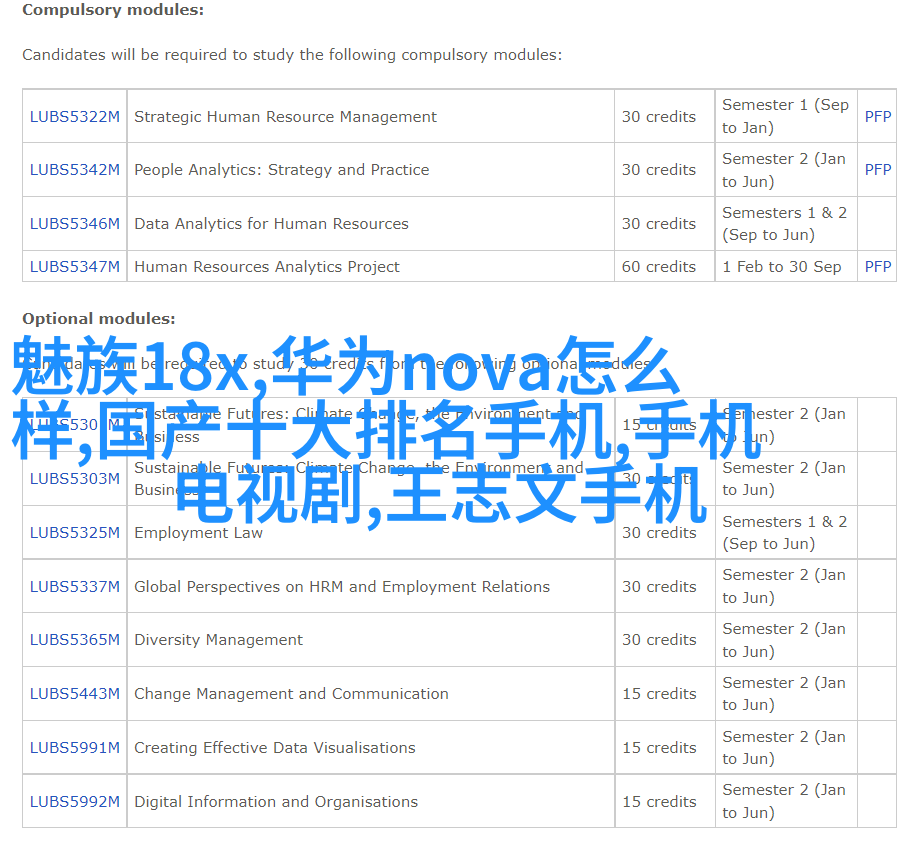
Task: Open the LUBS5992M module link
Action: coord(75,802)
